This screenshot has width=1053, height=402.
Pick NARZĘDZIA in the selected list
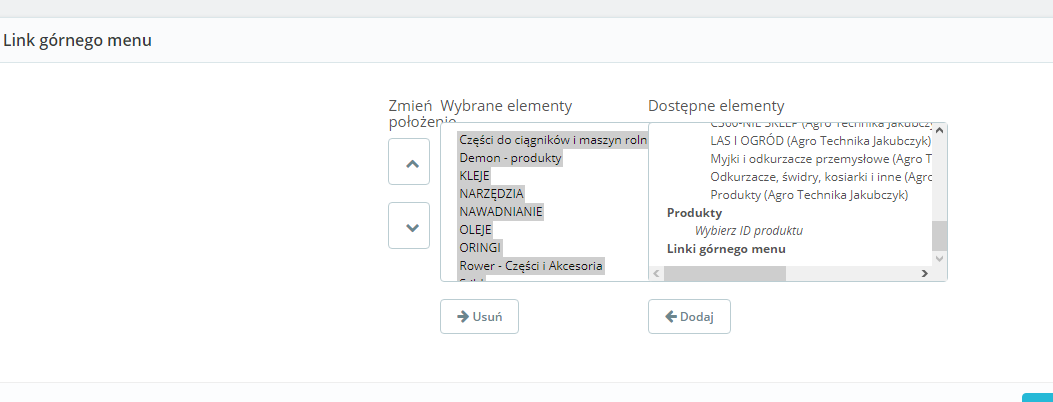[x=491, y=194]
